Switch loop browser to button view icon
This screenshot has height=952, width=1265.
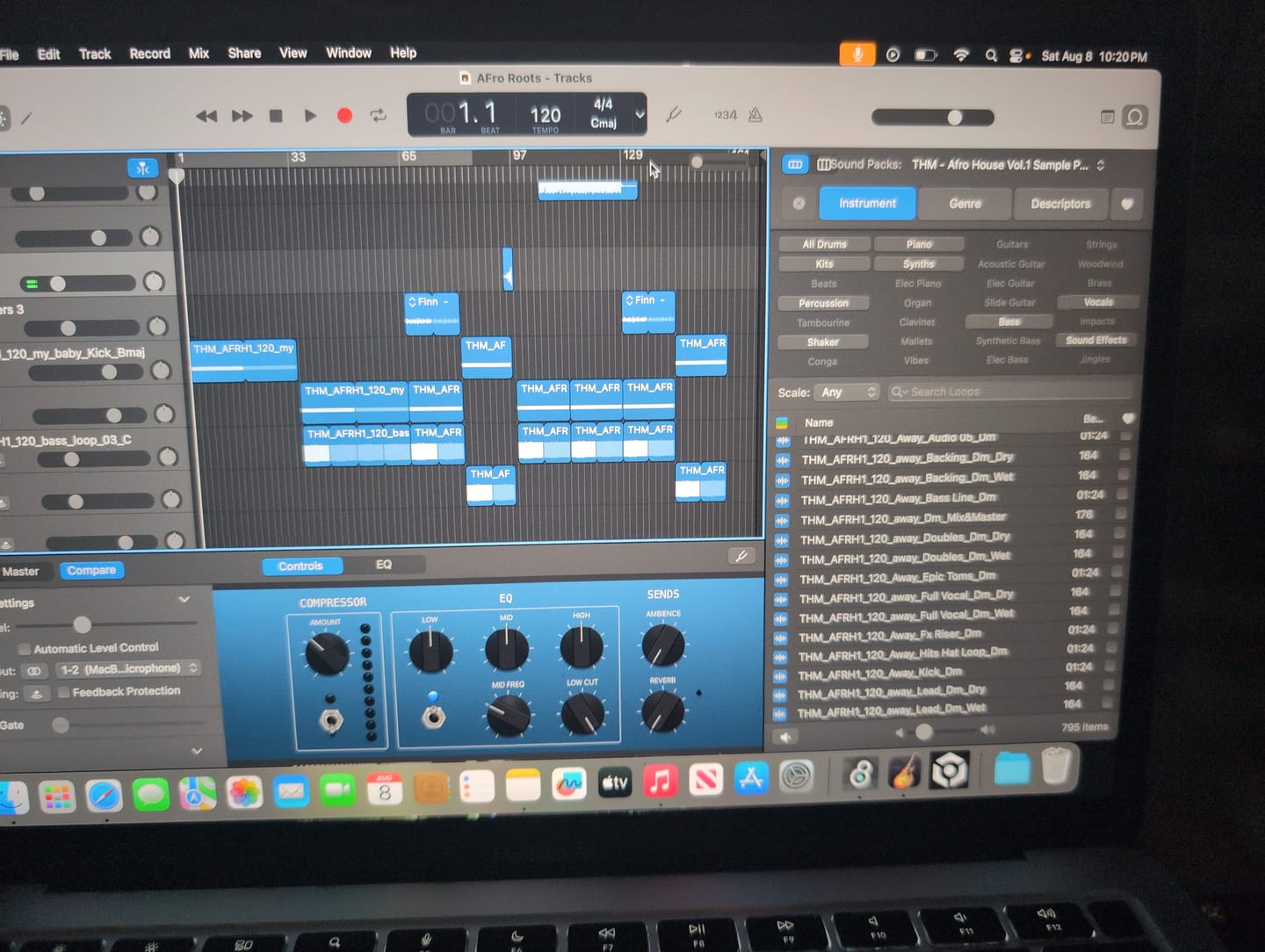coord(795,164)
